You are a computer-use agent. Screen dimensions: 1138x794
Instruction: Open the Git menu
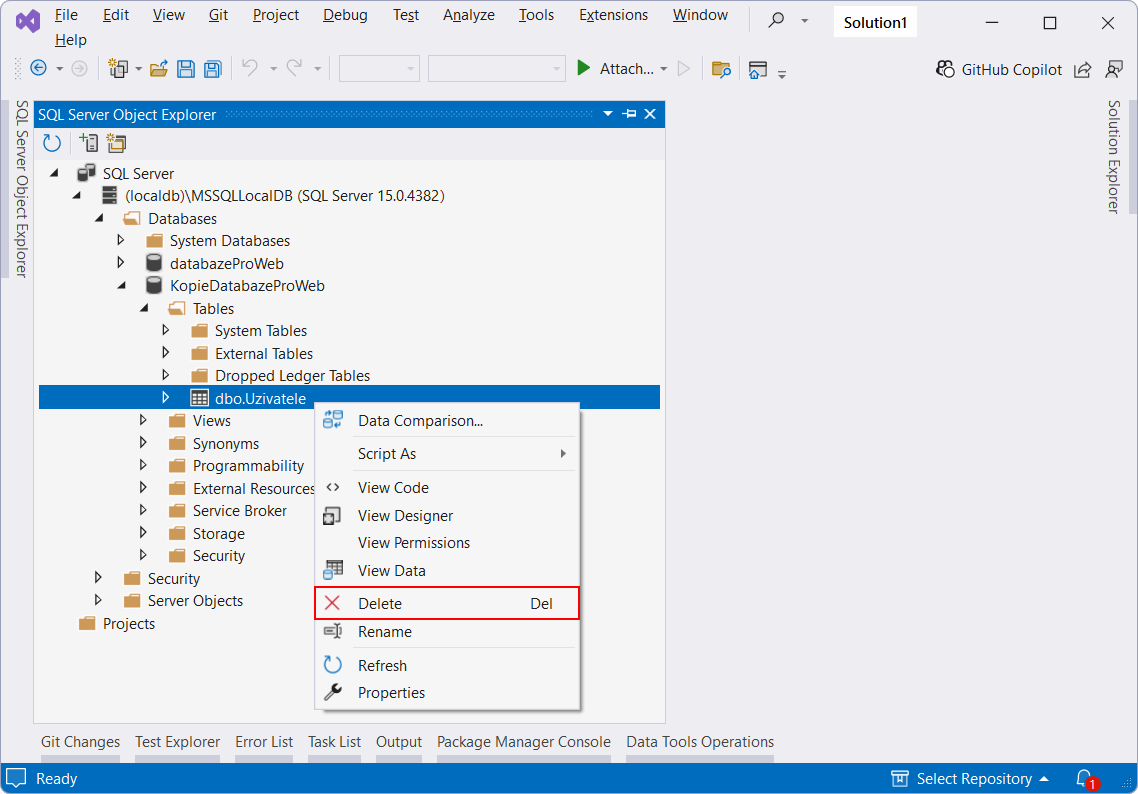tap(218, 15)
